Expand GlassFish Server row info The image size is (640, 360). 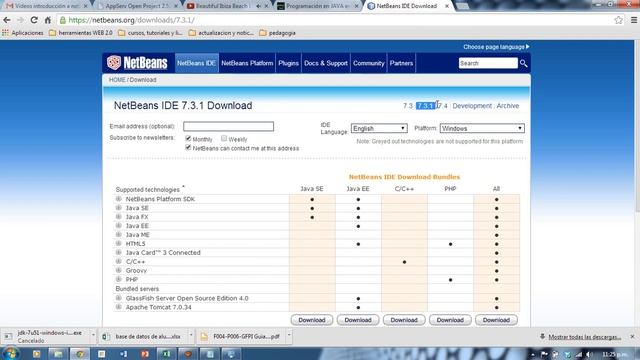[118, 298]
